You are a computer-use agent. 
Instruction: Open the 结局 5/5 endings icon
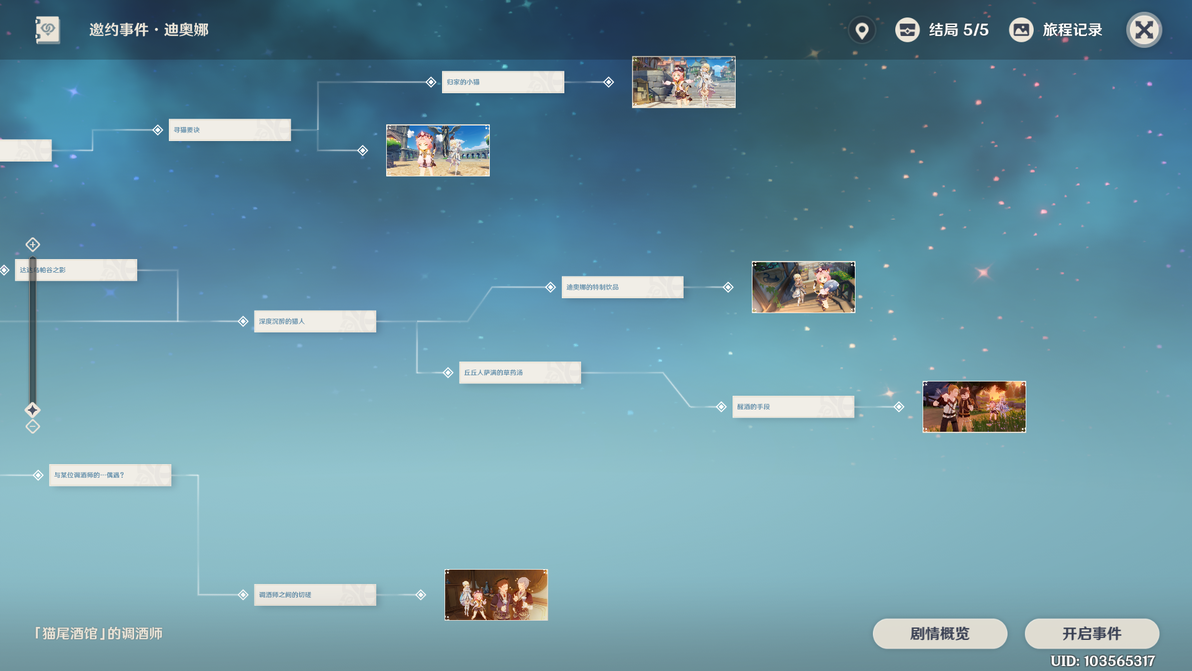tap(907, 30)
